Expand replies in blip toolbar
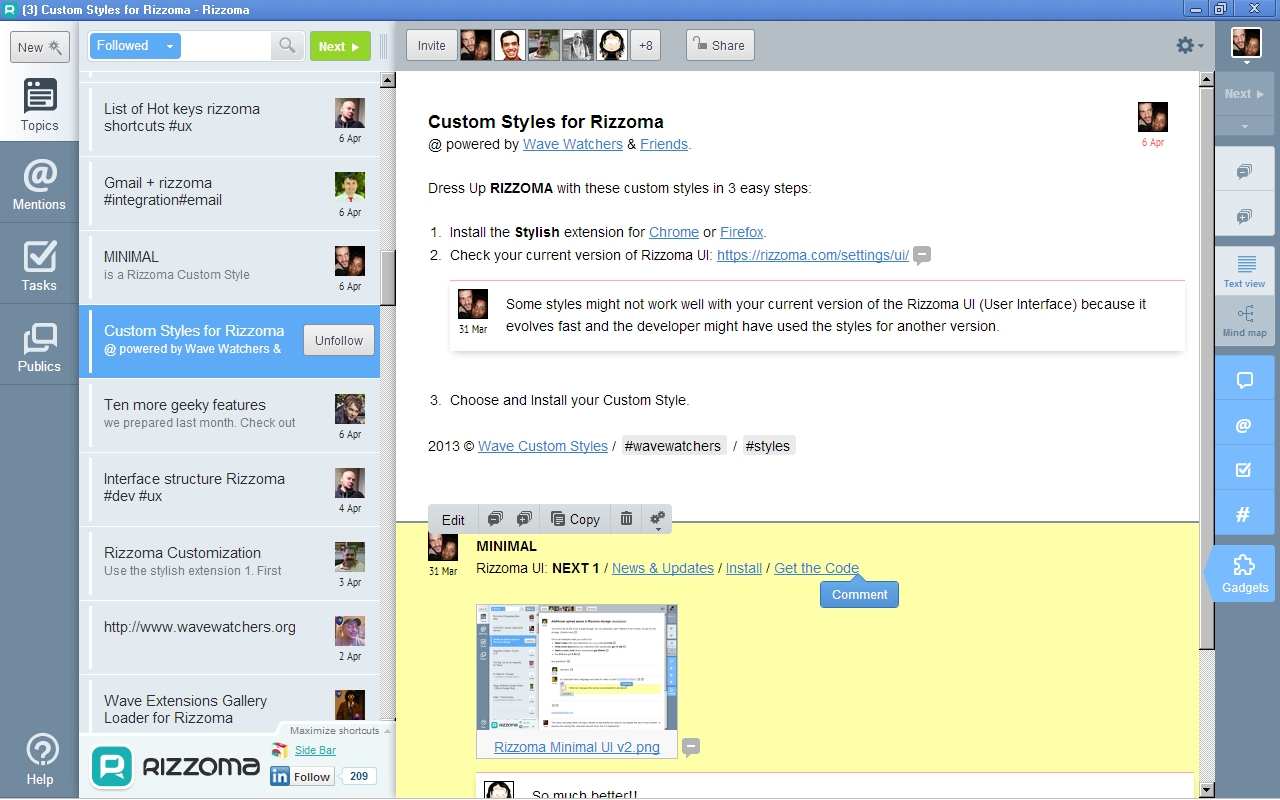The image size is (1280, 800). pos(524,519)
